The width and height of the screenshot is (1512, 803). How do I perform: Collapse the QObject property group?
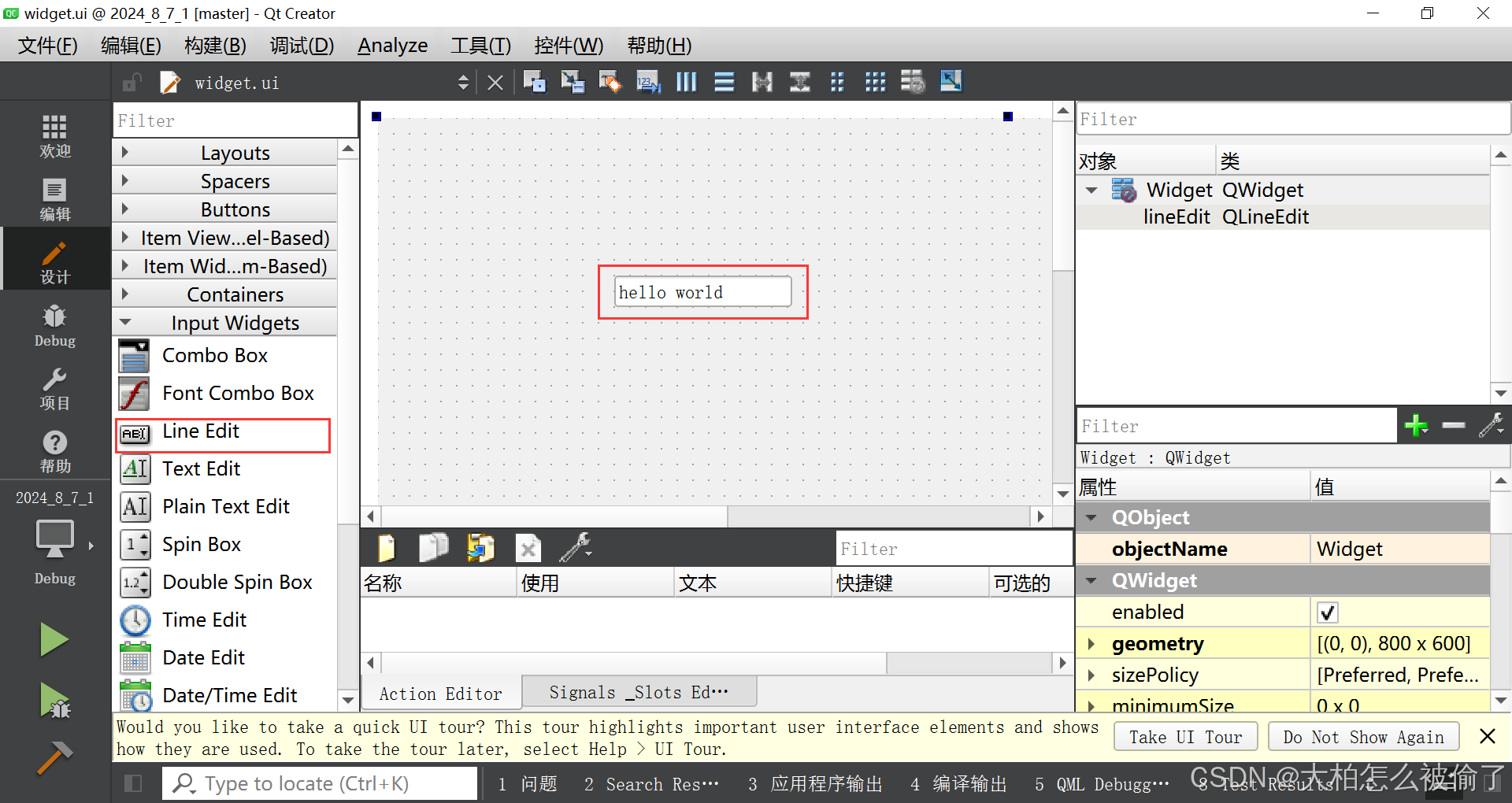pyautogui.click(x=1091, y=517)
